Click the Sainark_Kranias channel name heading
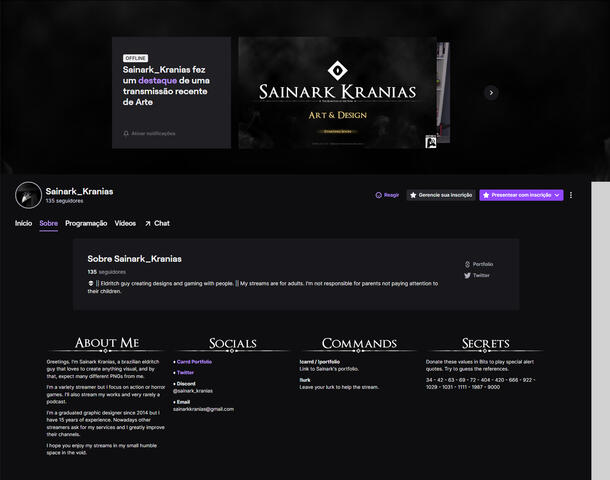 80,190
